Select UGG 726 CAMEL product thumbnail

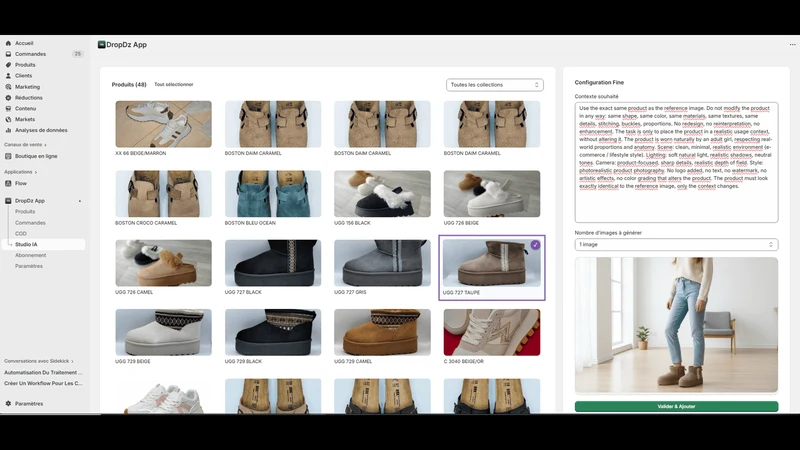click(x=163, y=263)
